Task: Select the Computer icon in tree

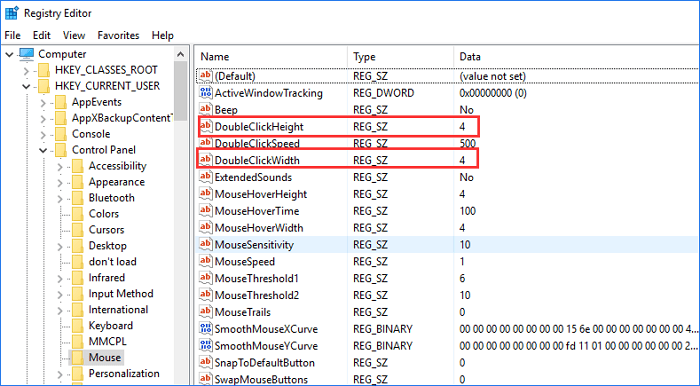Action: click(x=26, y=54)
